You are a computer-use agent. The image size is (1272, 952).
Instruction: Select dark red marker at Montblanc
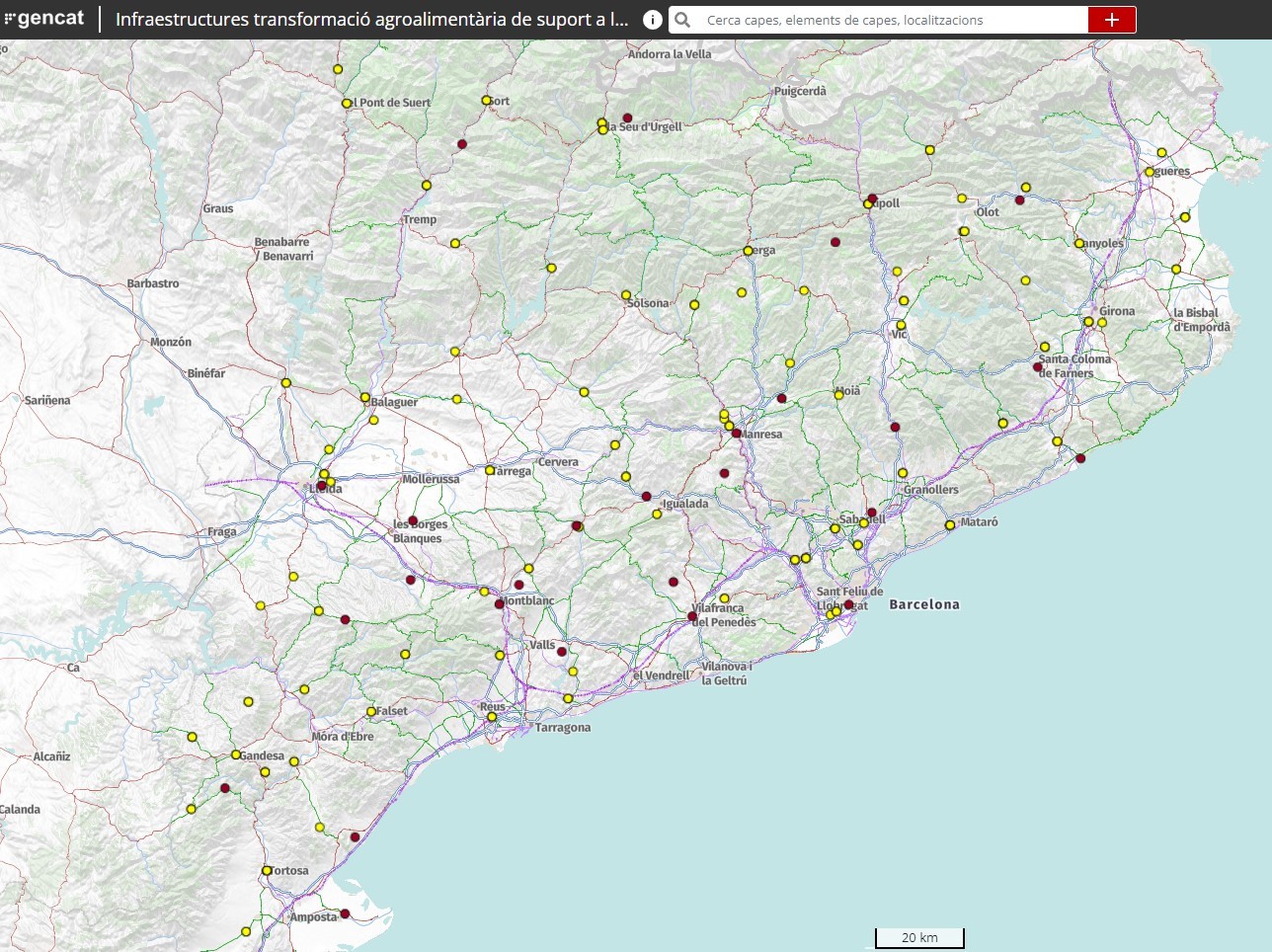coord(500,603)
